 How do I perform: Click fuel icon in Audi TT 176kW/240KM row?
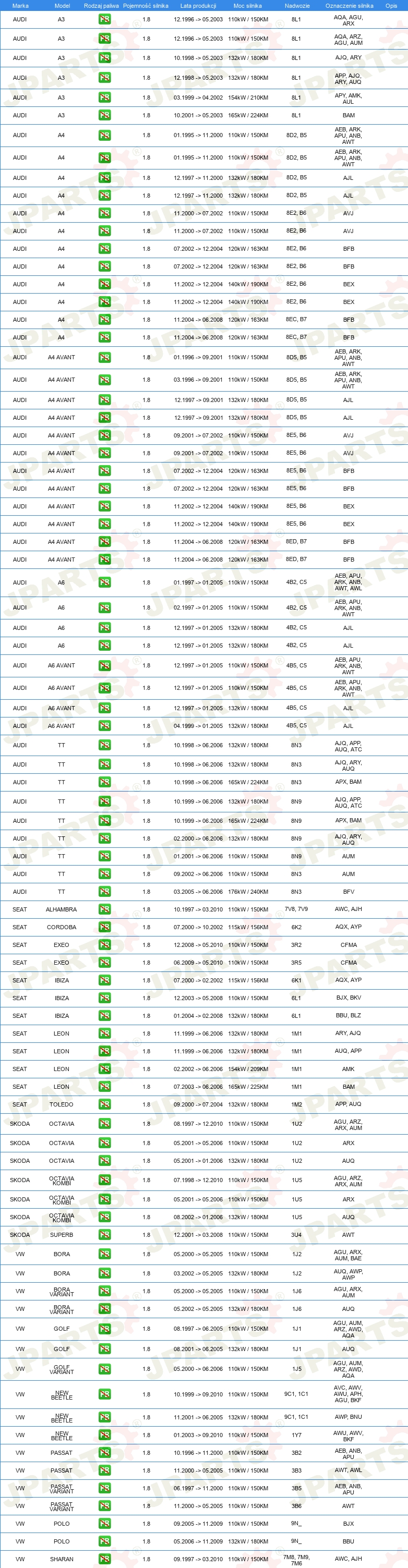[105, 892]
